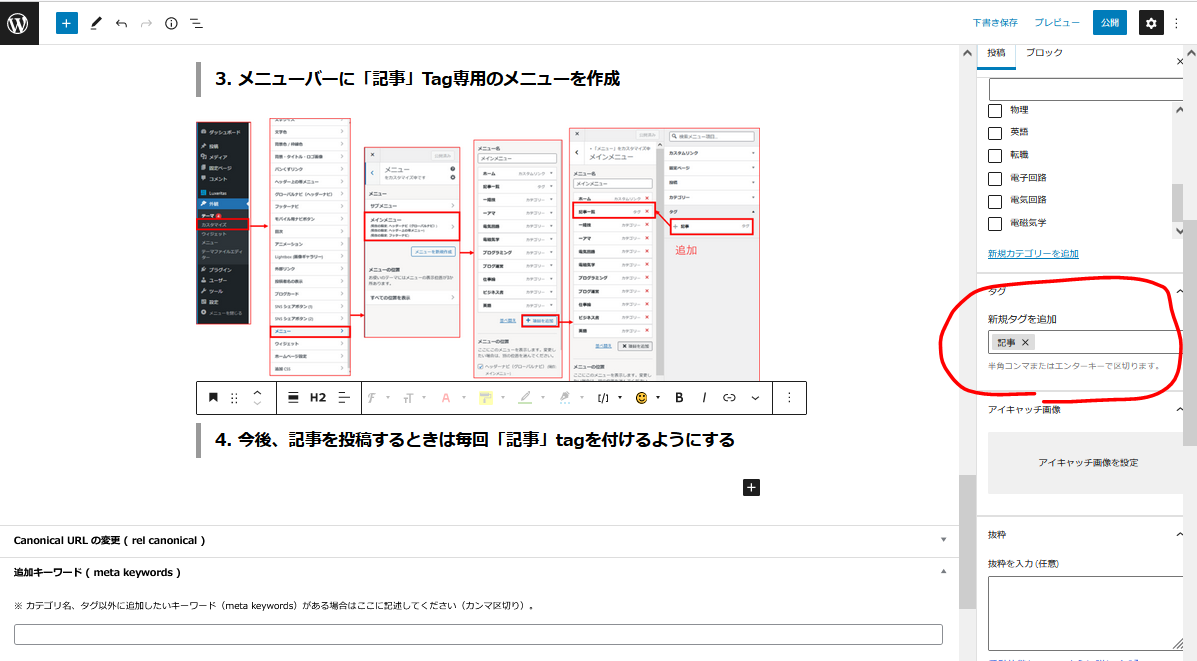Click the blue block inserter plus button
The width and height of the screenshot is (1197, 661).
click(x=67, y=23)
